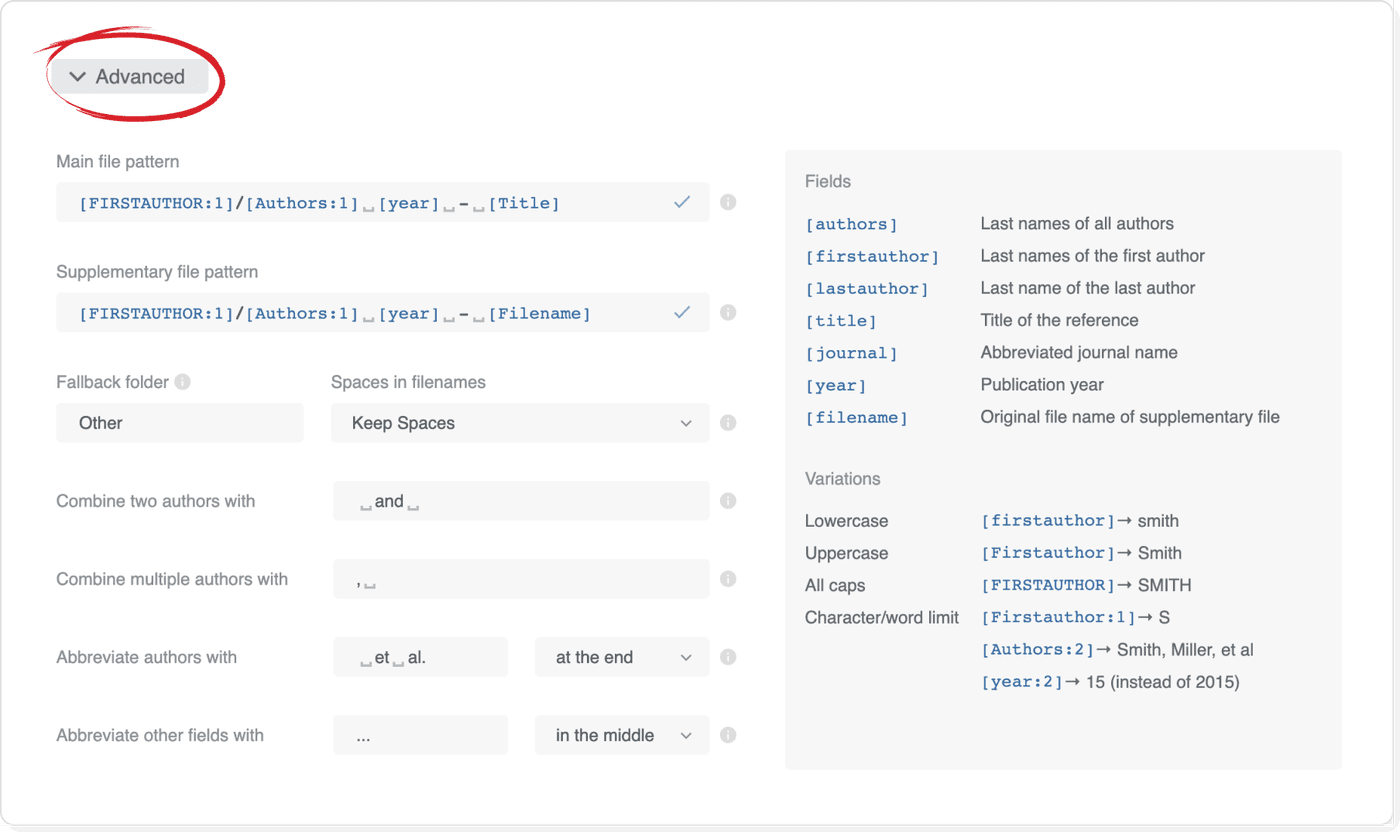Click info icon beside Main file pattern
Screen dimensions: 1400x832
[728, 202]
